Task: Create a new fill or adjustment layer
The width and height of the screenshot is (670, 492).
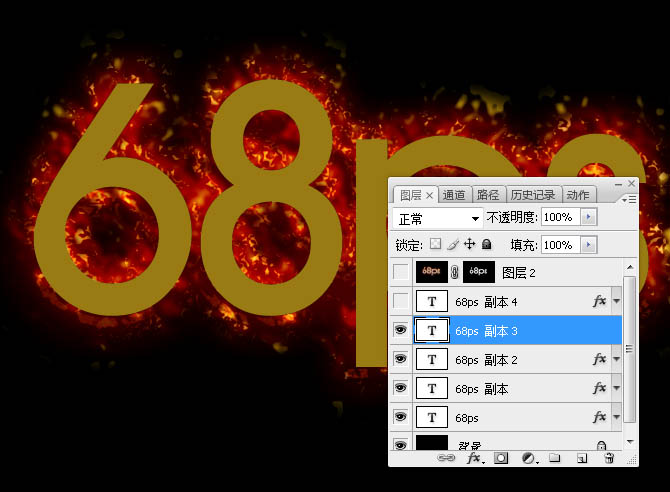Action: 530,458
